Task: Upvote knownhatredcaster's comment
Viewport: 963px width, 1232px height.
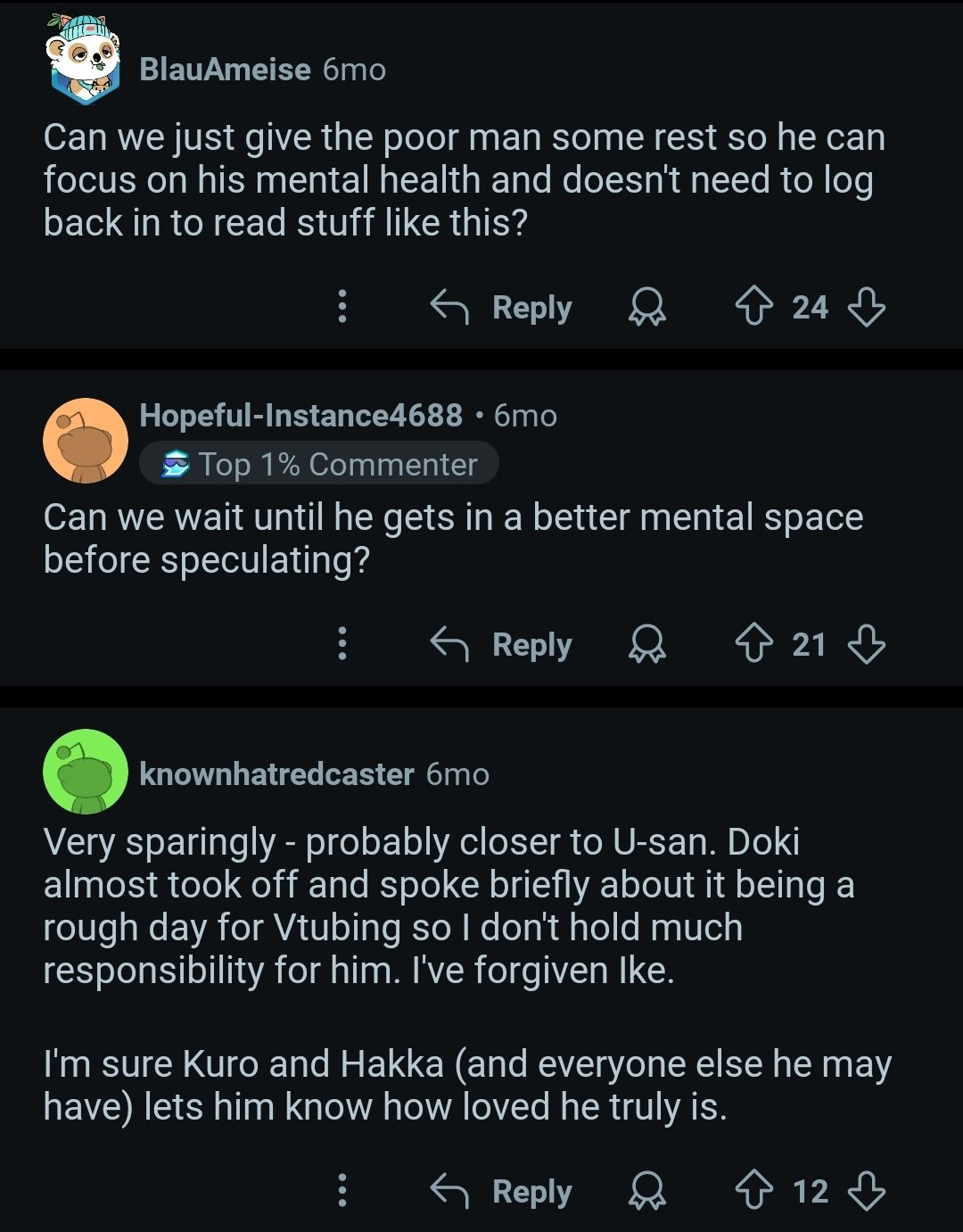Action: tap(753, 1191)
